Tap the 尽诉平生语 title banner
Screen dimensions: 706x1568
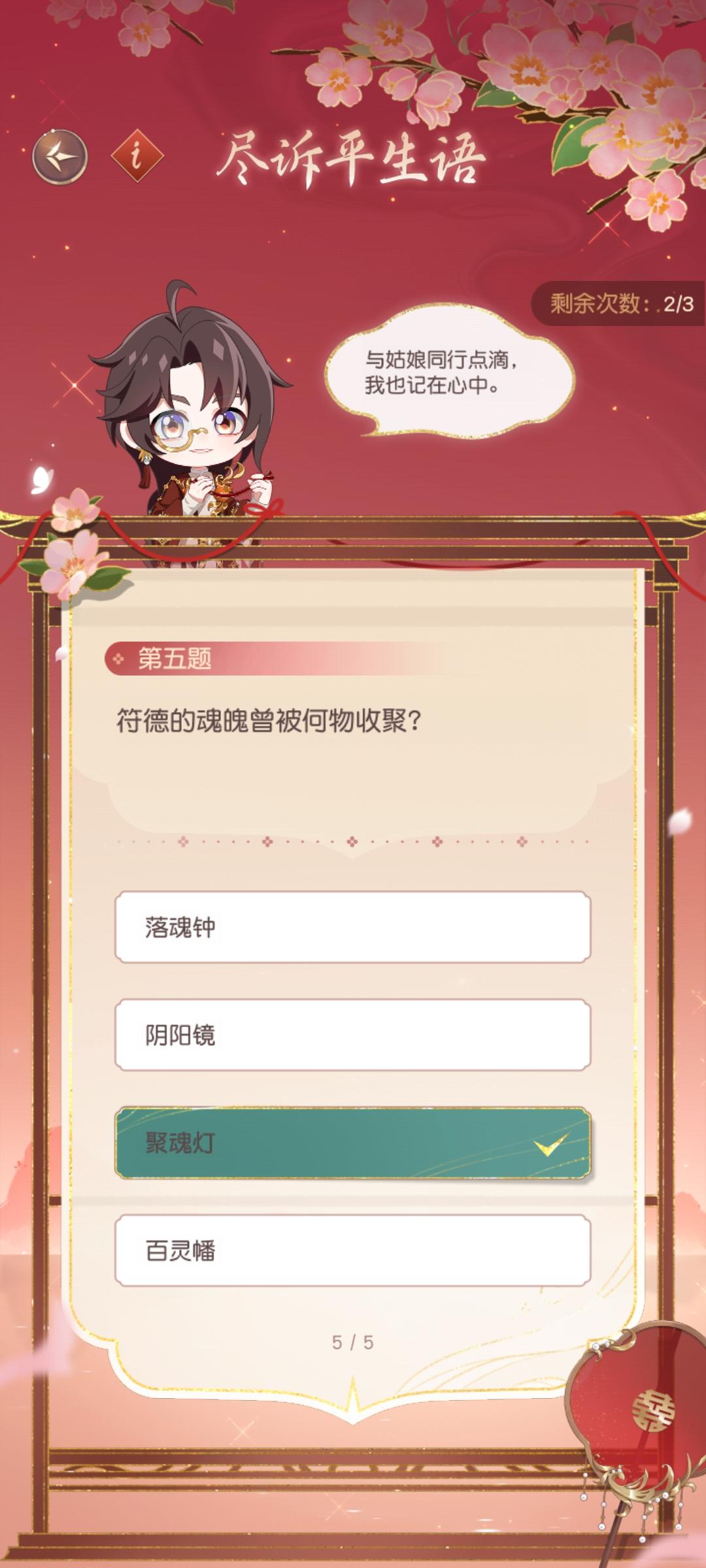pyautogui.click(x=351, y=159)
